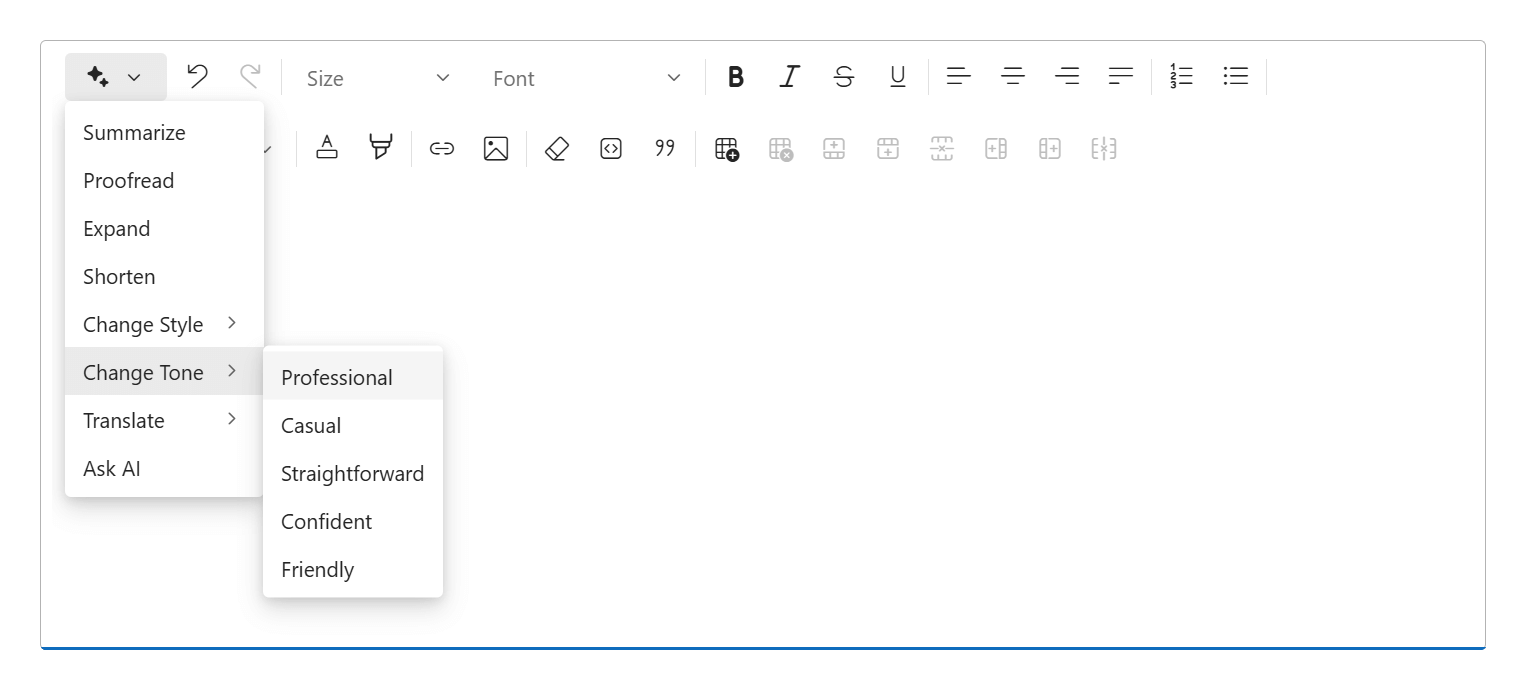Toggle italic formatting
Screen dimensions: 1532x690
pyautogui.click(x=790, y=76)
